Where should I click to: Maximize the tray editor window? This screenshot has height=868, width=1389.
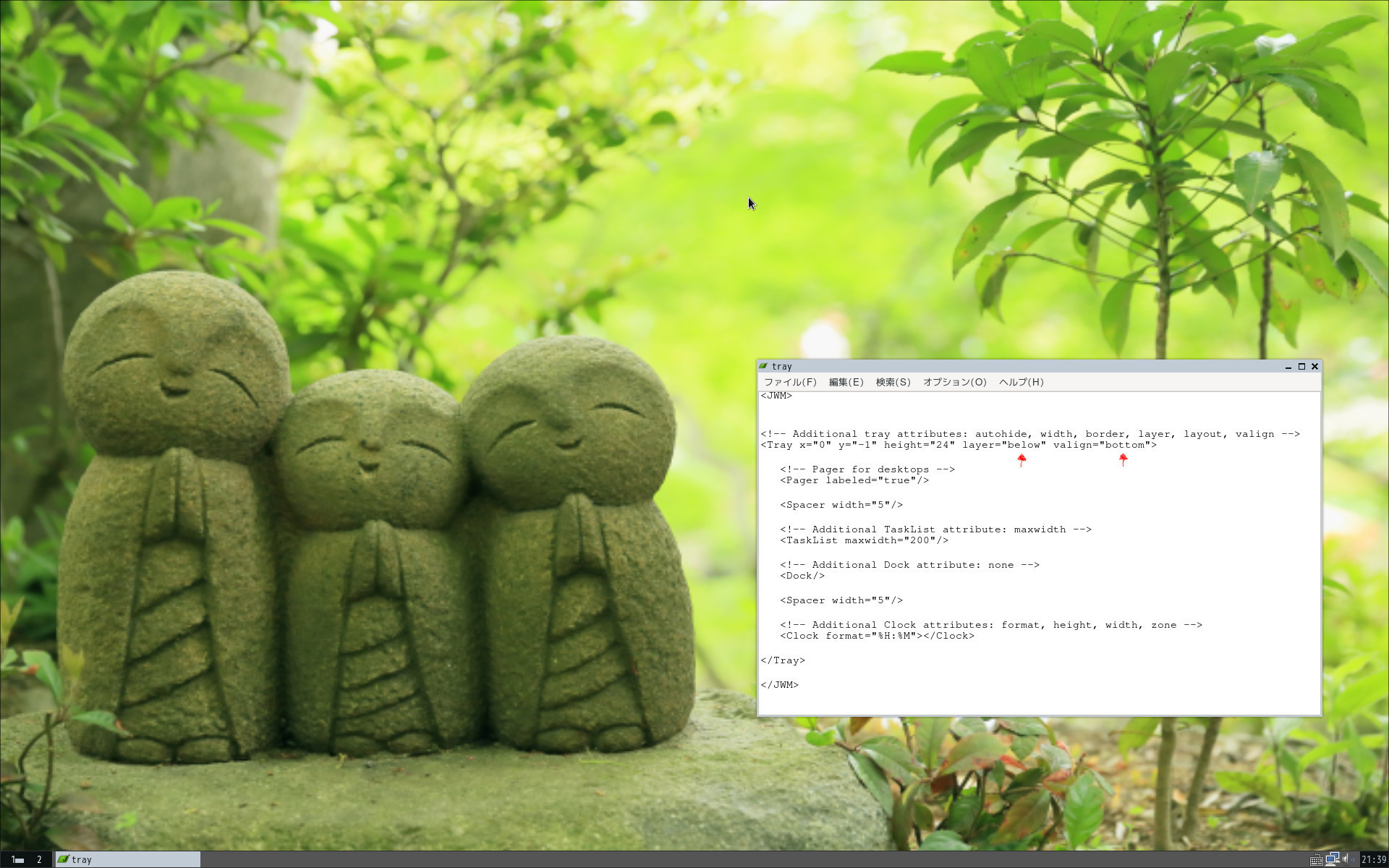click(x=1301, y=367)
